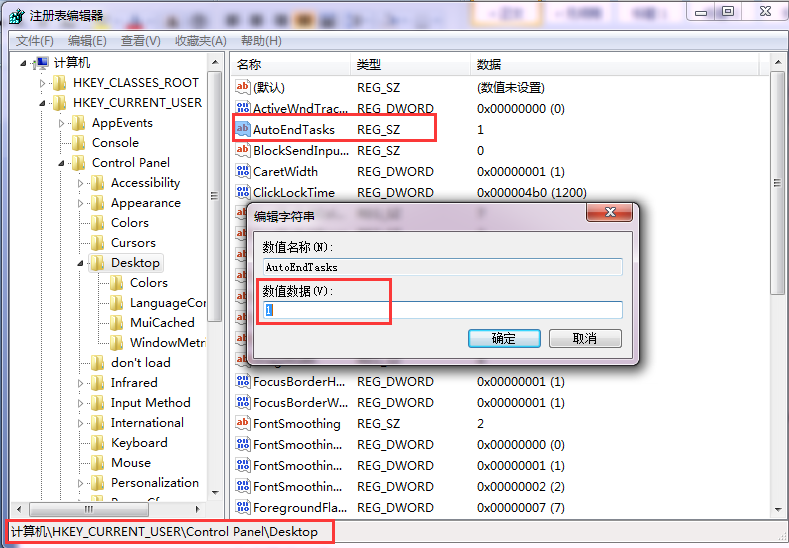Select the 计算机 computer icon
The image size is (789, 548).
(x=41, y=63)
